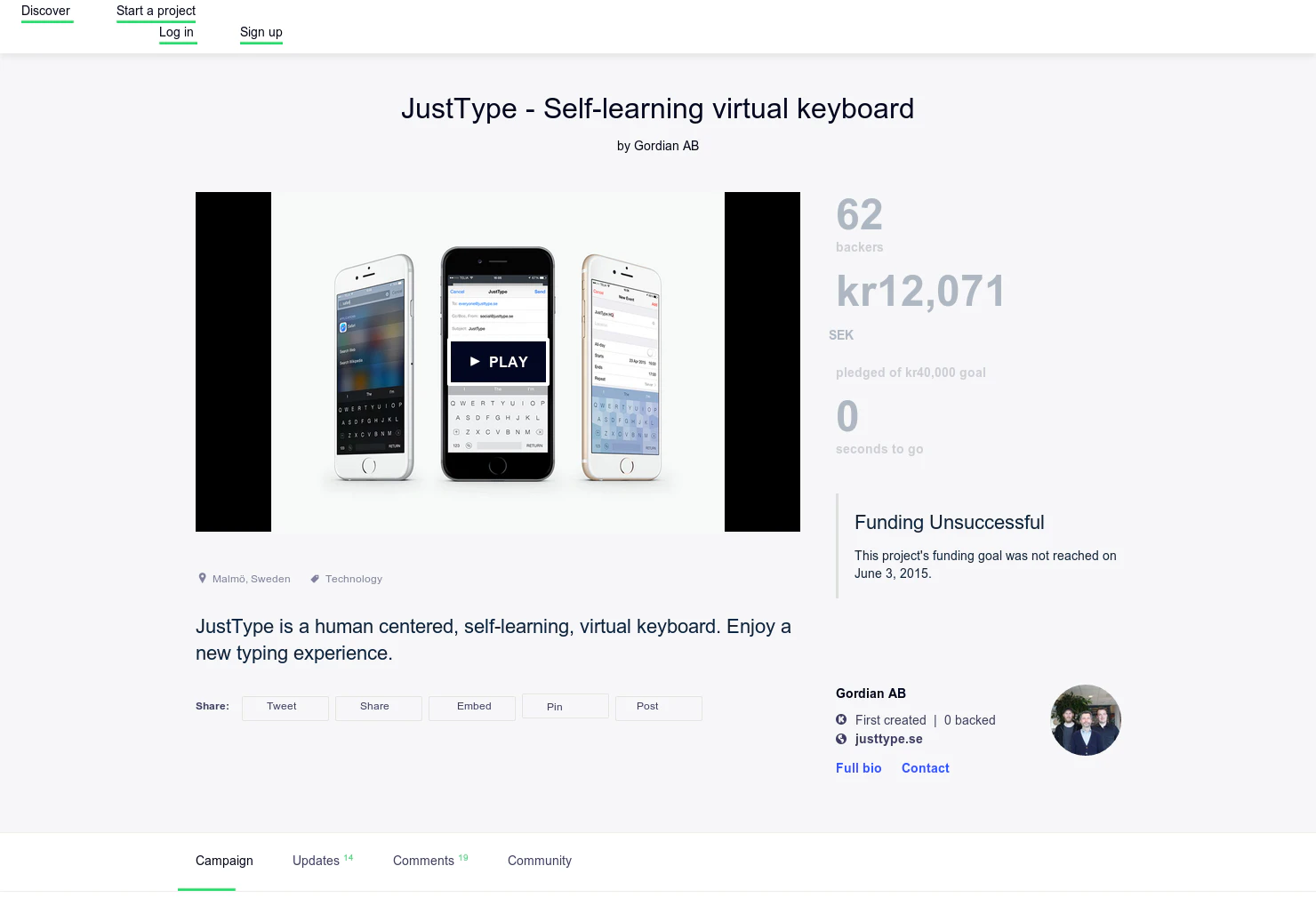Select the Technology category tag icon
The height and width of the screenshot is (922, 1316).
click(314, 578)
